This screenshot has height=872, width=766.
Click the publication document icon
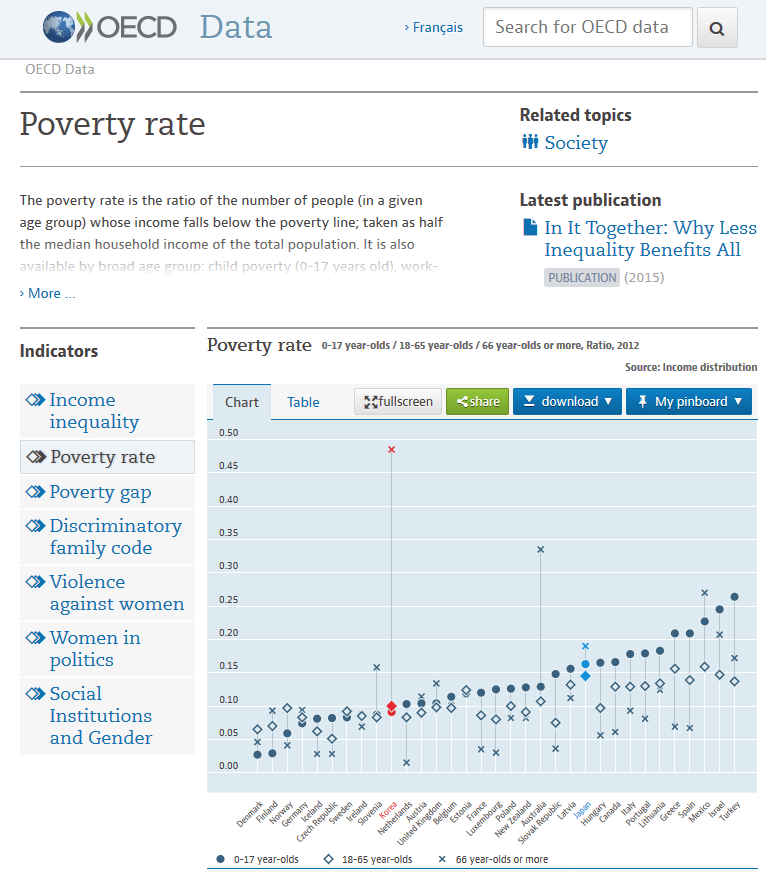click(531, 227)
